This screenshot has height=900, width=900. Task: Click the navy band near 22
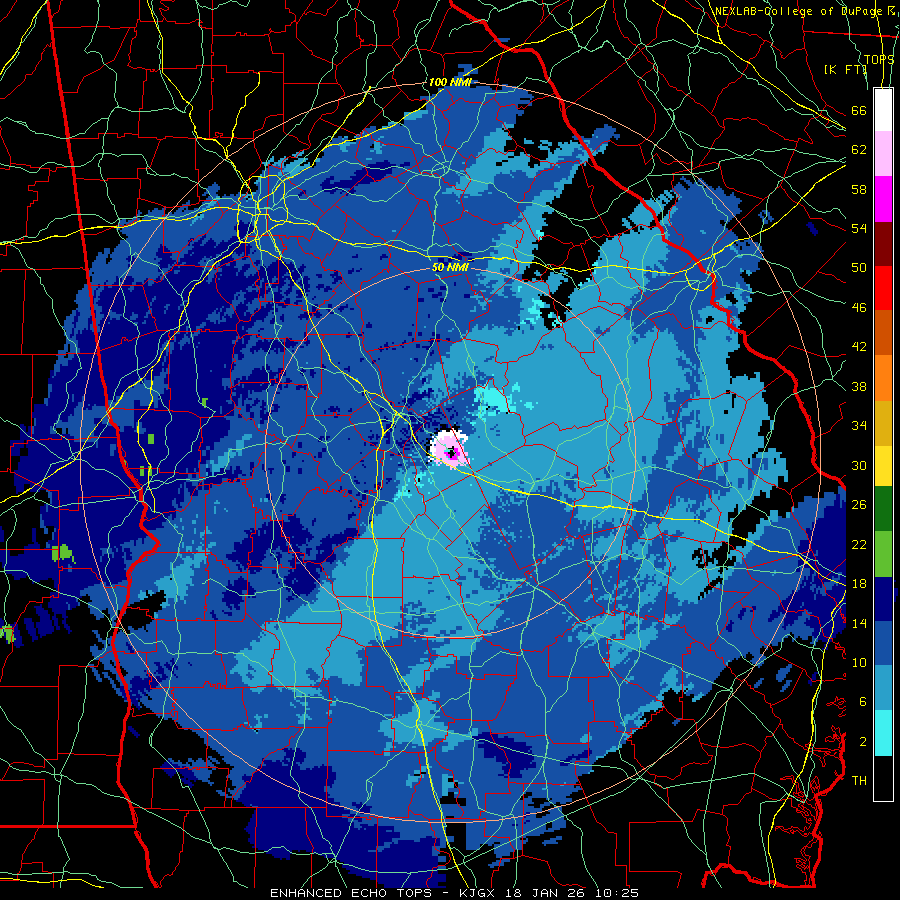[883, 599]
